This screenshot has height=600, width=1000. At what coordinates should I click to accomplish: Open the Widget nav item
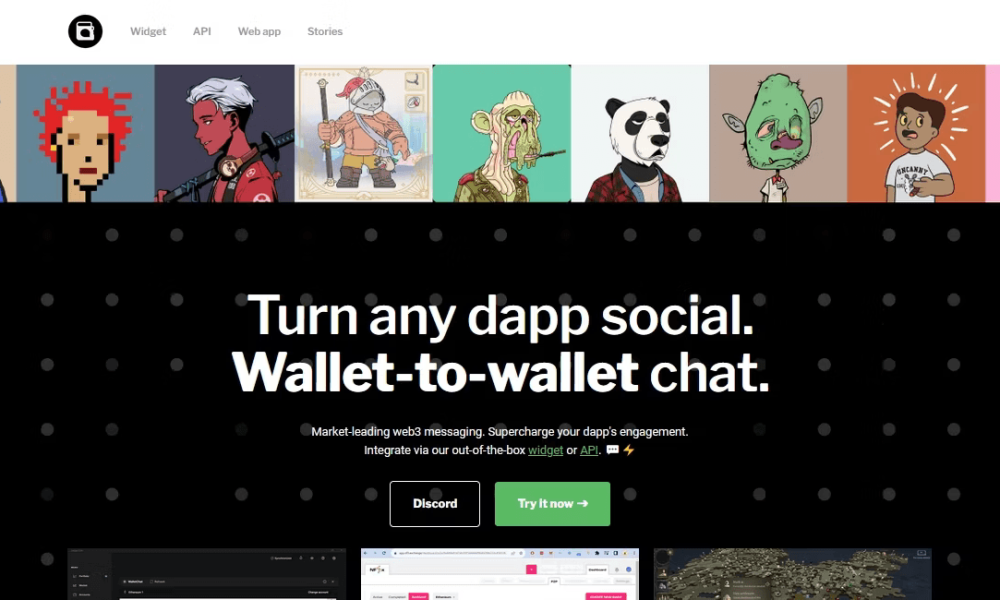click(148, 31)
